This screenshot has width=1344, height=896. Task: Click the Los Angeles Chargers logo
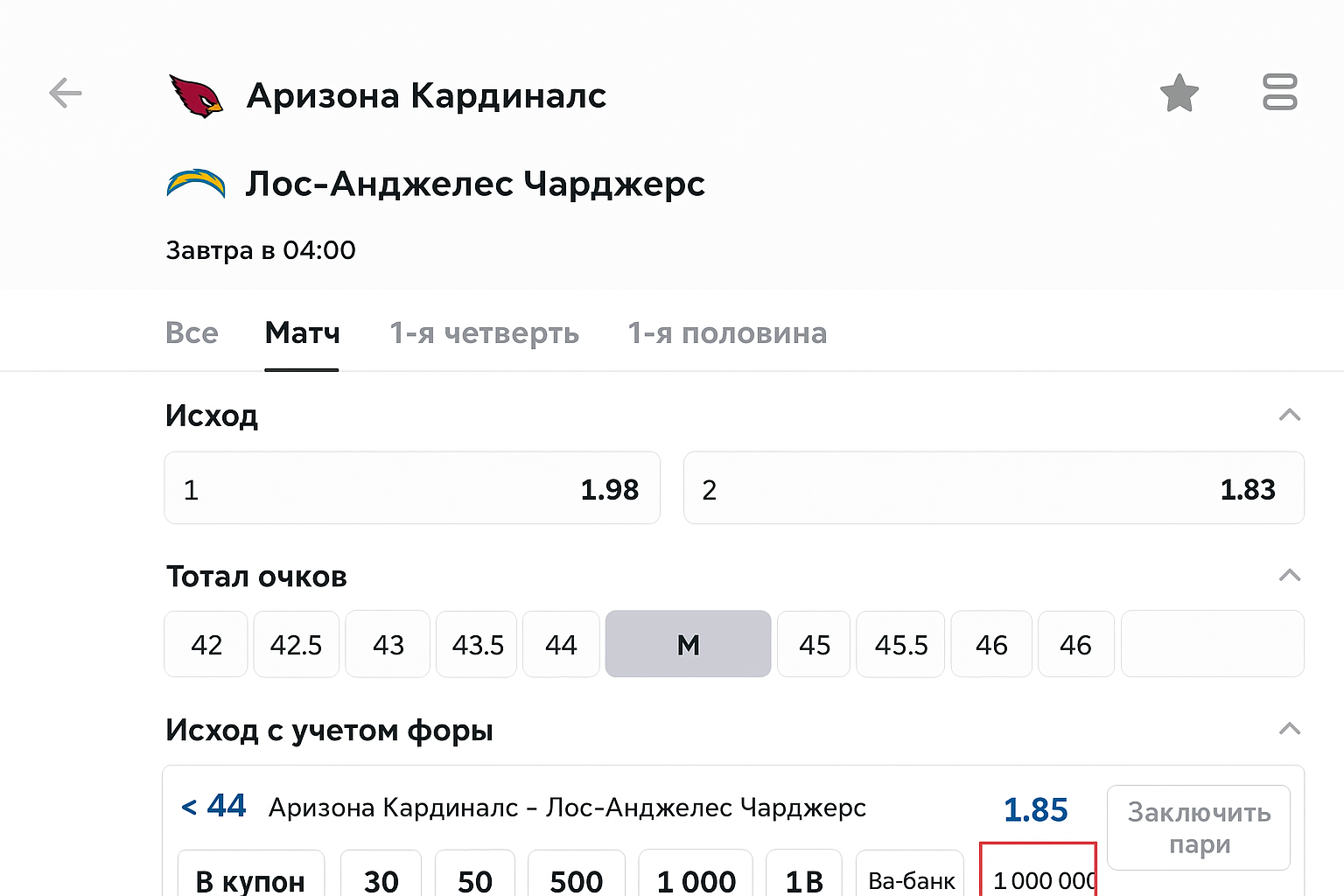click(x=196, y=183)
